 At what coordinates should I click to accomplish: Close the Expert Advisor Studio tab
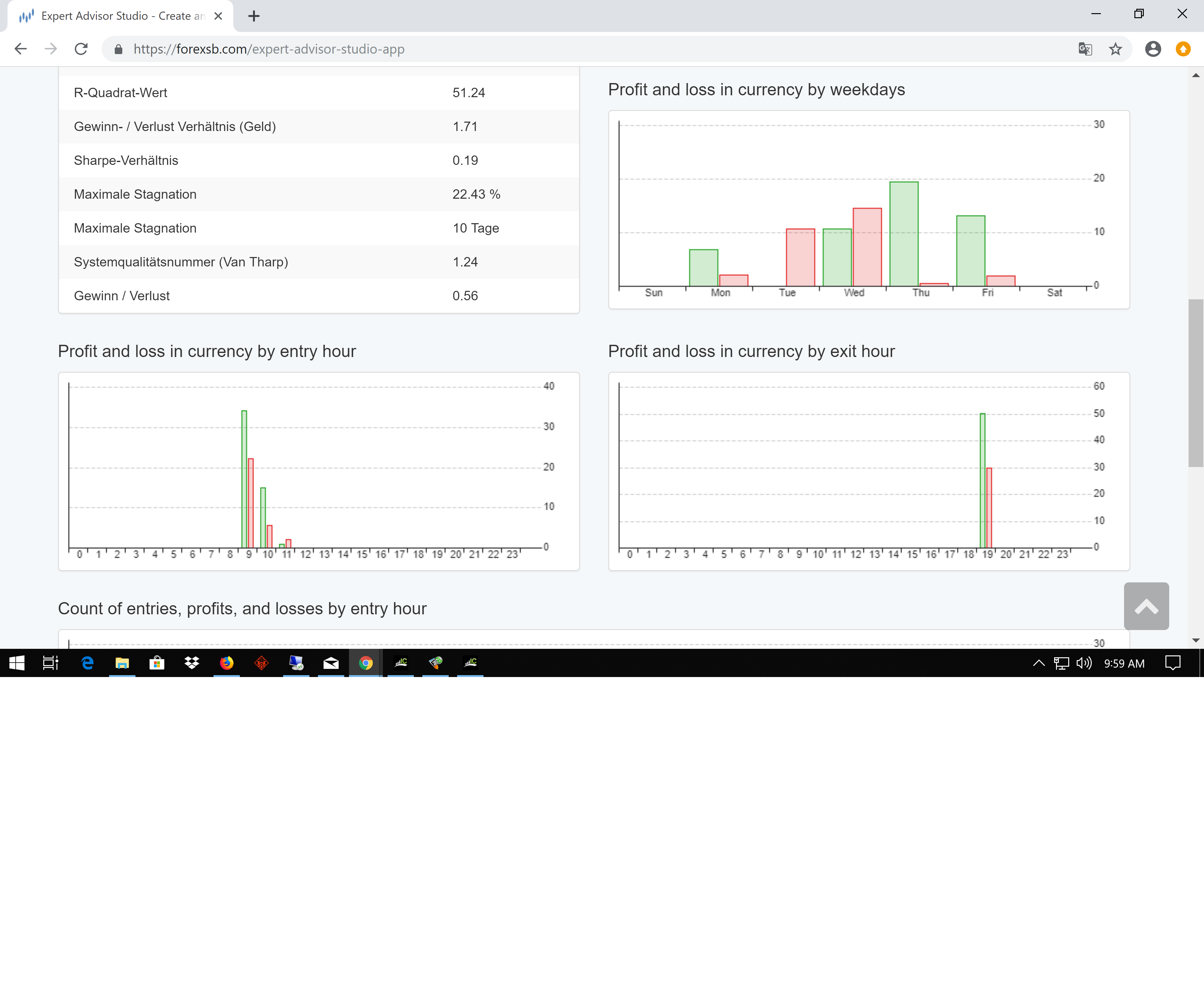click(x=218, y=16)
